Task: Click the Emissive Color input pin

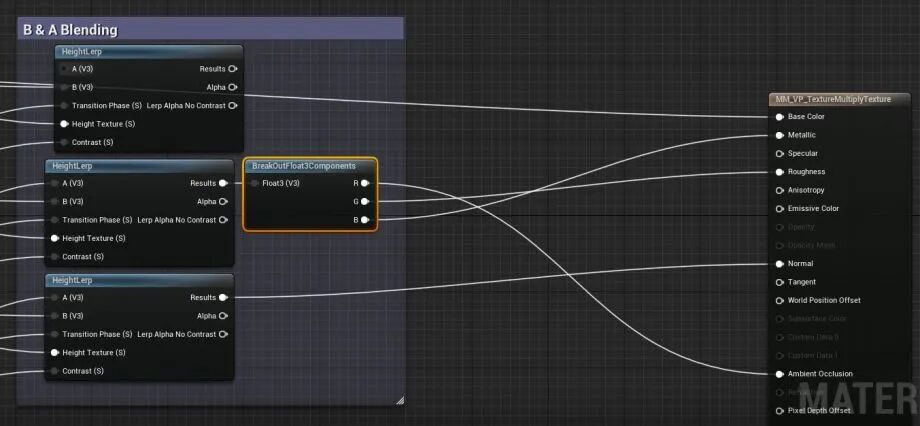Action: click(780, 208)
